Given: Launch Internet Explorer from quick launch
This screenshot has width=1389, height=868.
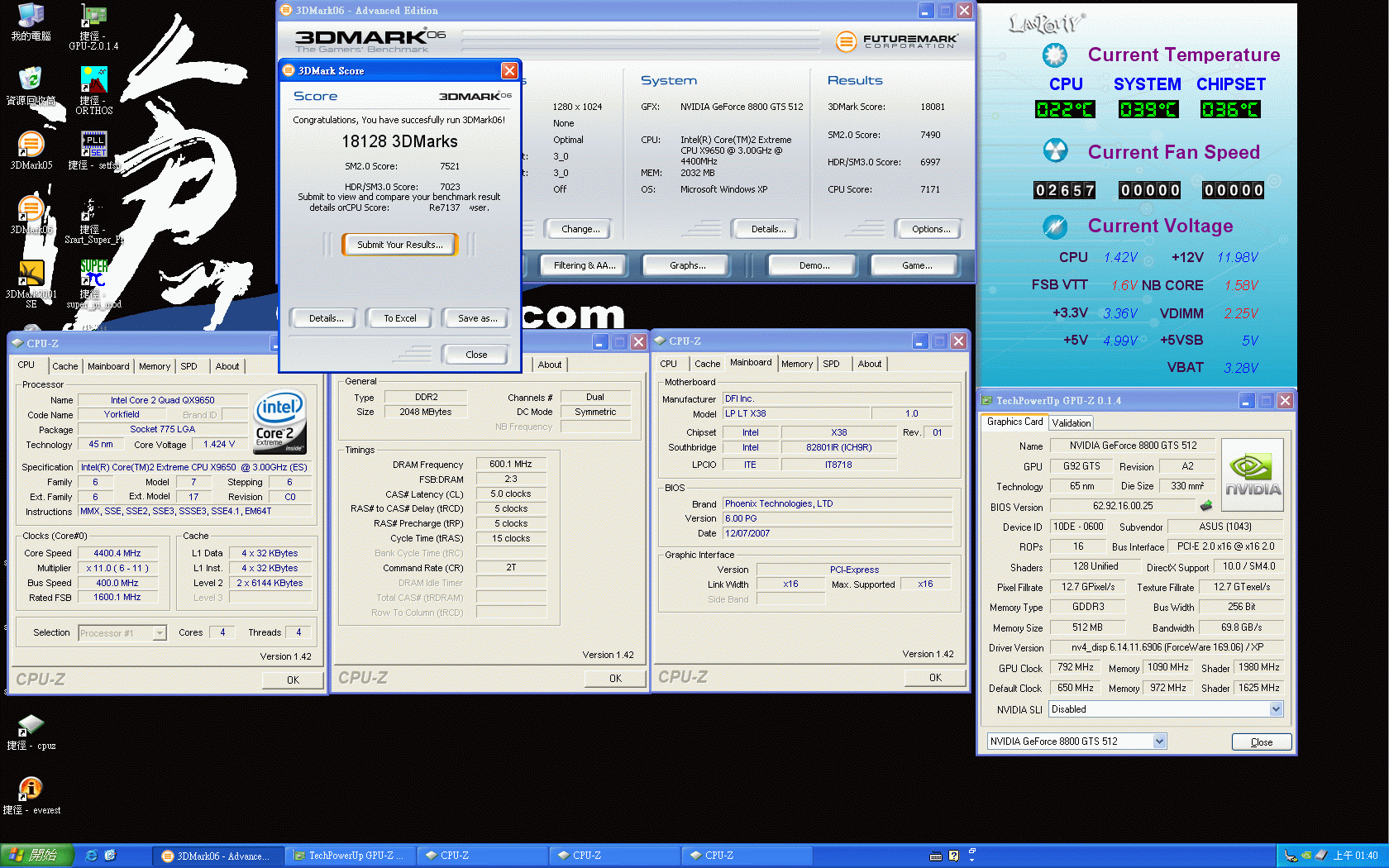Looking at the screenshot, I should [91, 856].
